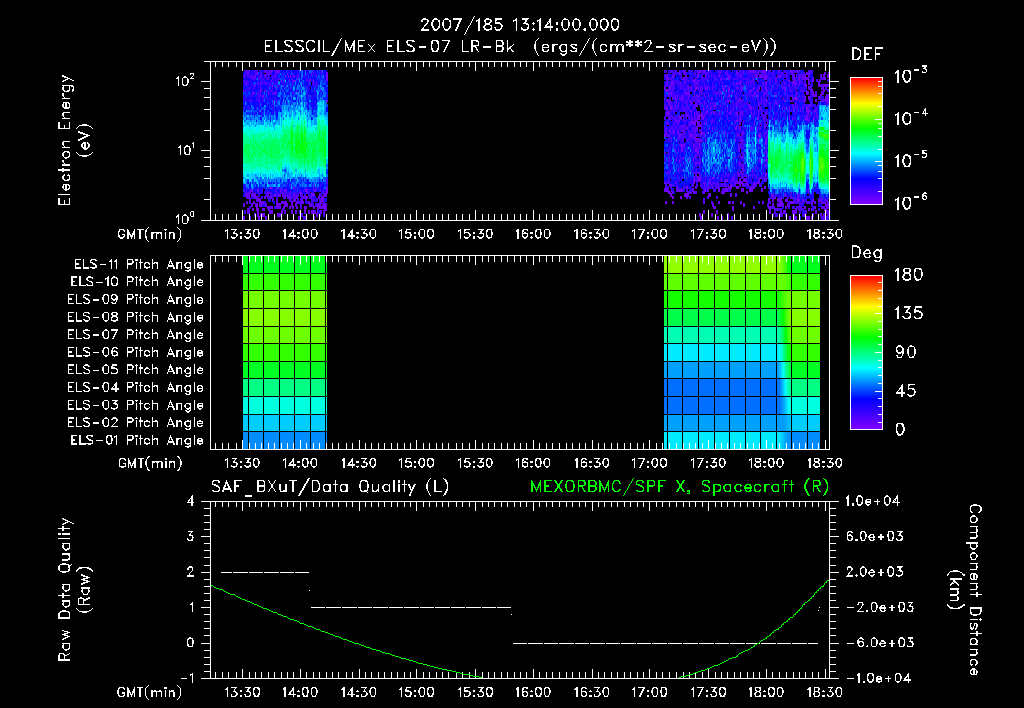The image size is (1024, 708).
Task: Click the Deg pitch angle color bar
Action: coord(866,352)
